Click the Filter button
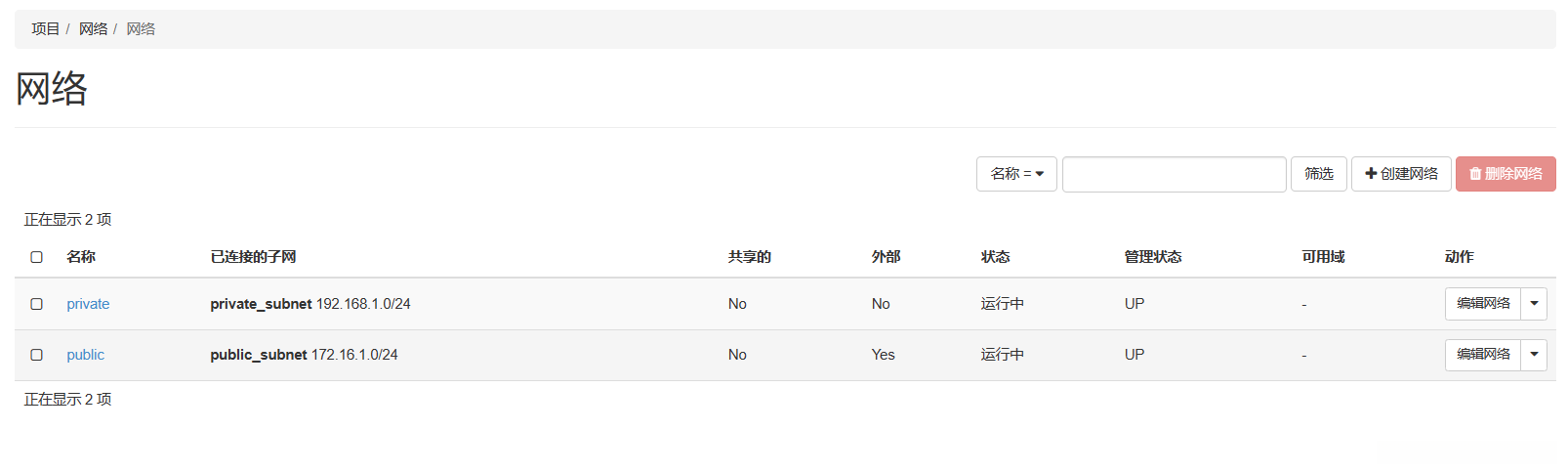Image resolution: width=1568 pixels, height=473 pixels. (1318, 174)
